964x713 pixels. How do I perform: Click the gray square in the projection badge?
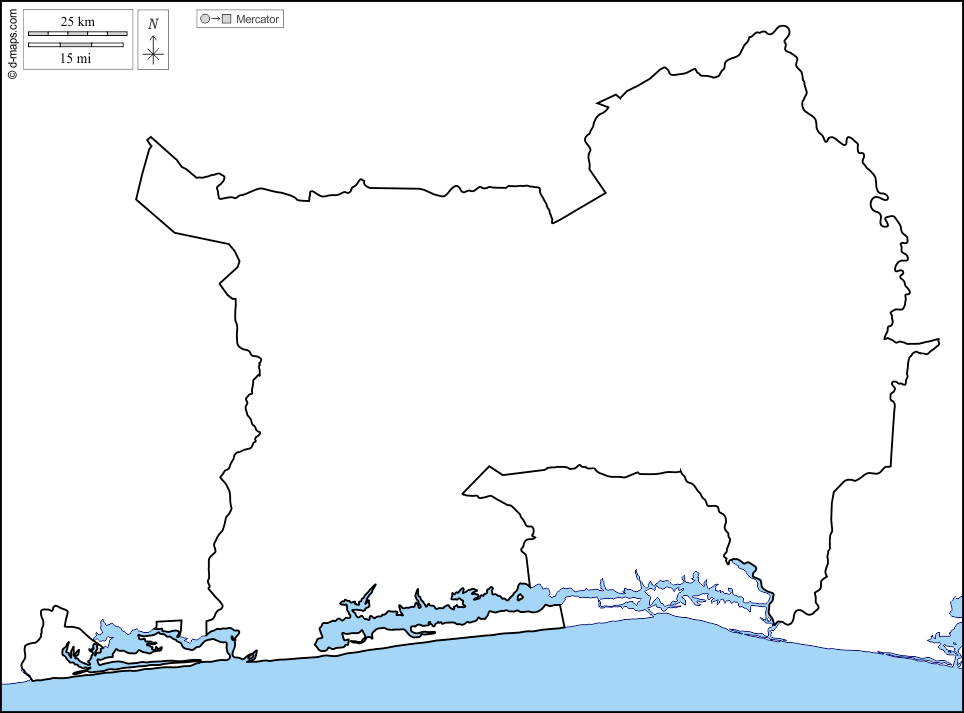point(226,19)
